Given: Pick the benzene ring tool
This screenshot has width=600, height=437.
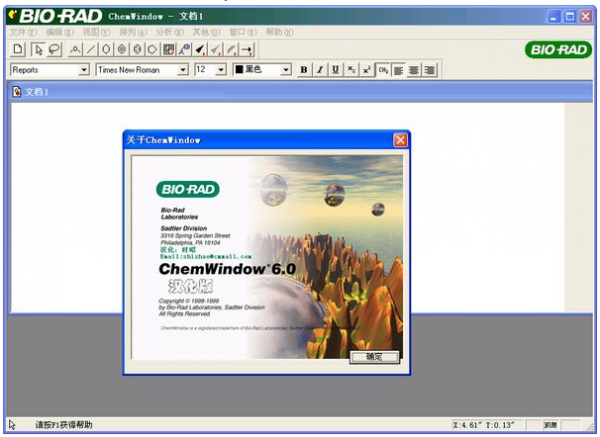Looking at the screenshot, I should tap(122, 49).
